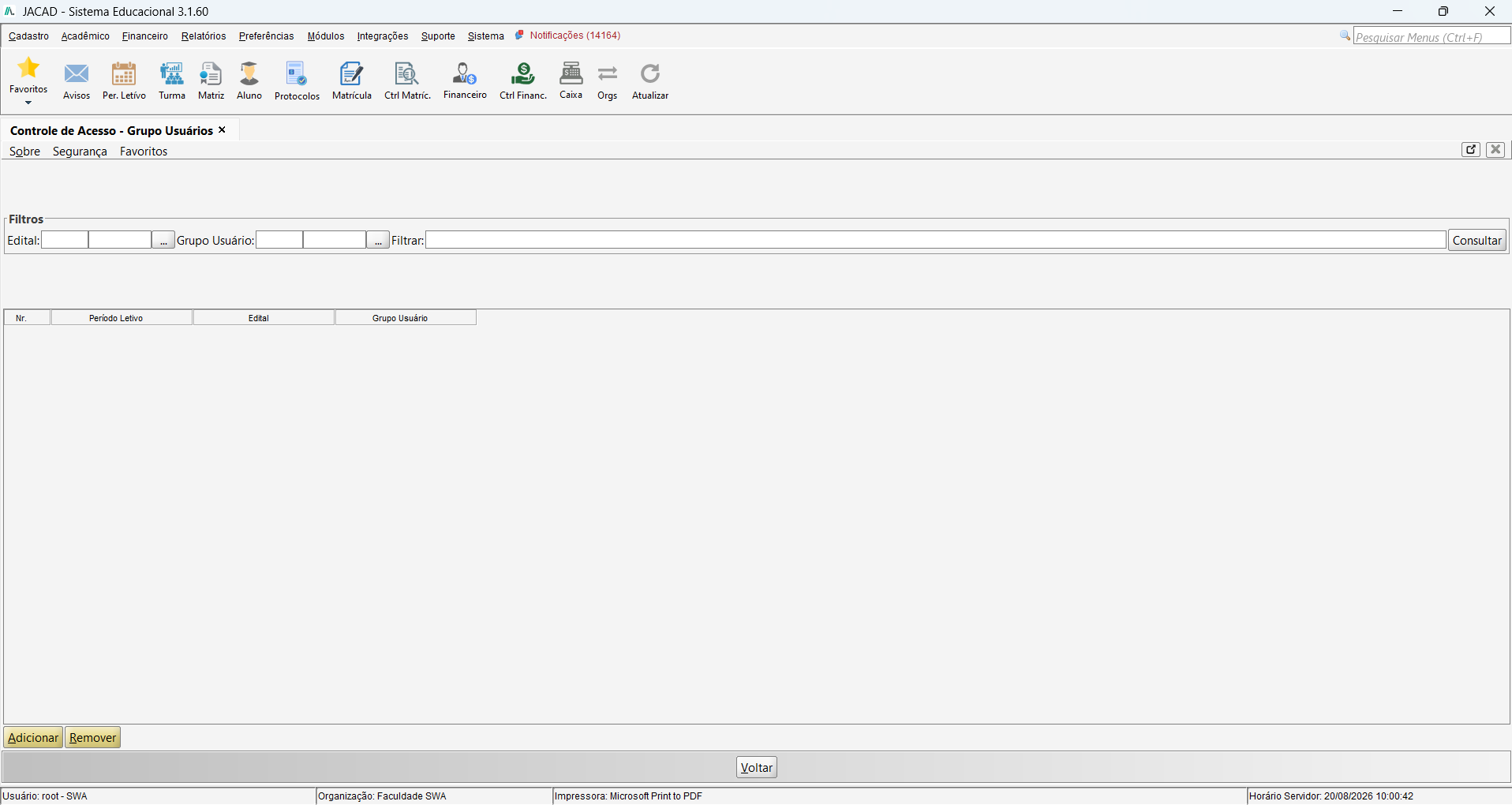1512x805 pixels.
Task: Open Grupo Usuário lookup ellipsis button
Action: pyautogui.click(x=378, y=241)
